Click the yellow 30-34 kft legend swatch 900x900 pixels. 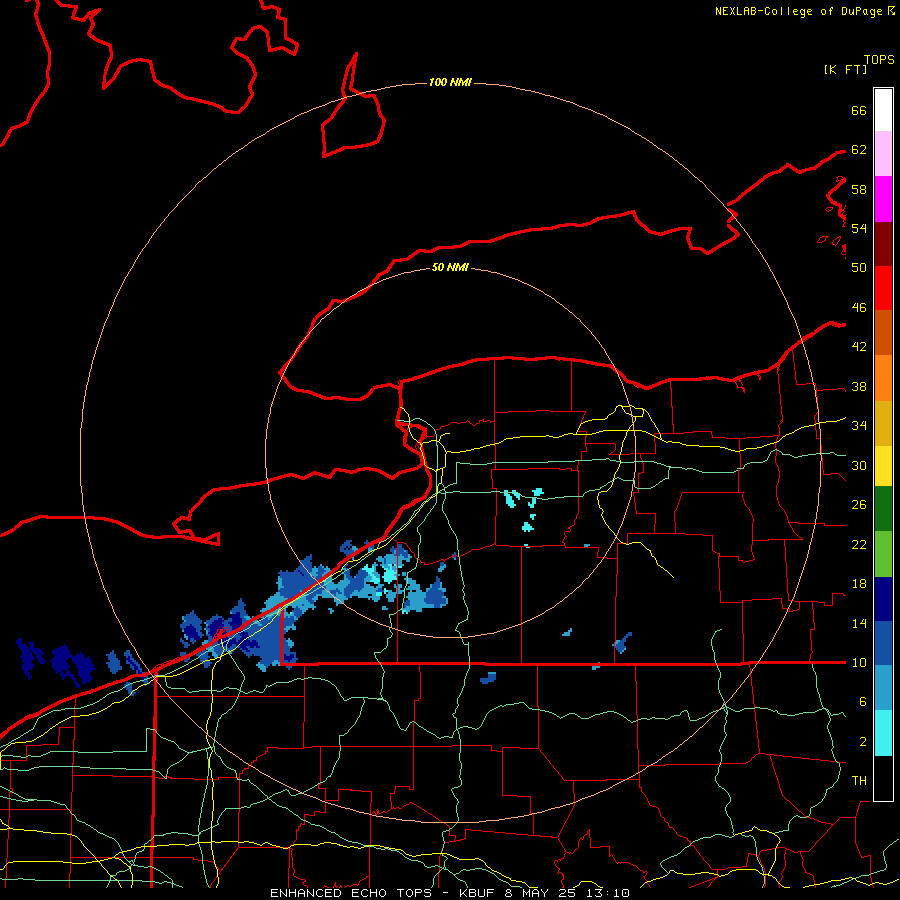pyautogui.click(x=883, y=466)
